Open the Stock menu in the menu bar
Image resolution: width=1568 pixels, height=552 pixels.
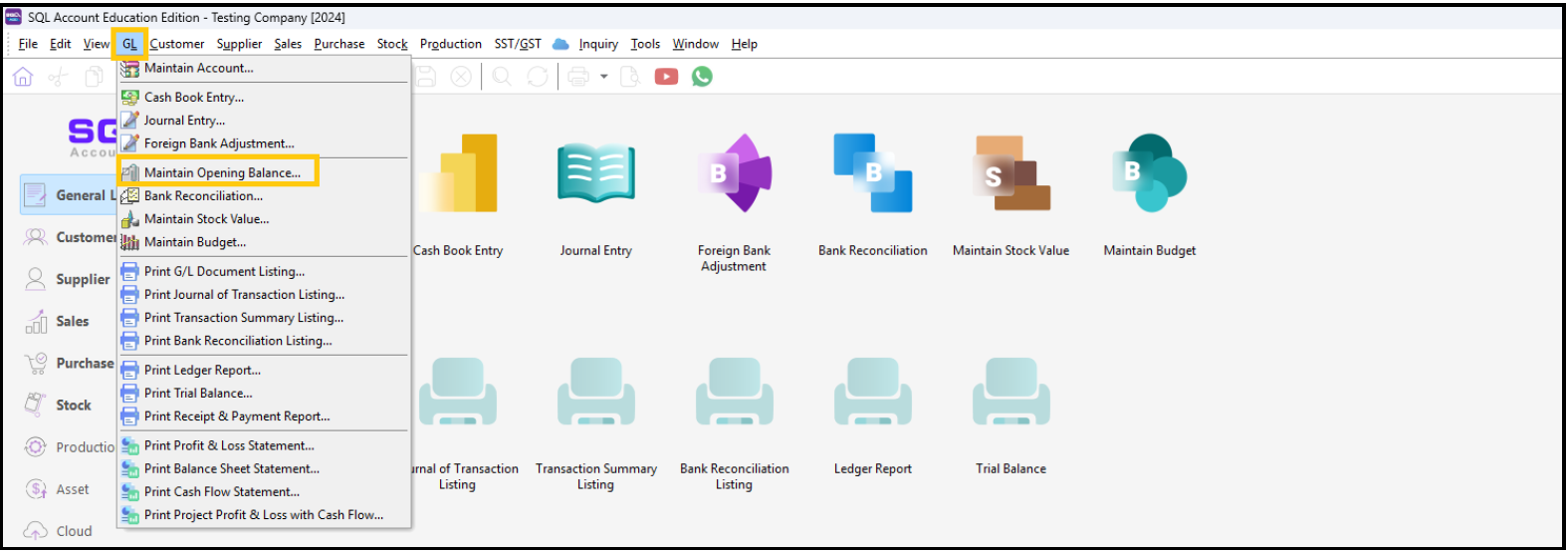pos(392,44)
